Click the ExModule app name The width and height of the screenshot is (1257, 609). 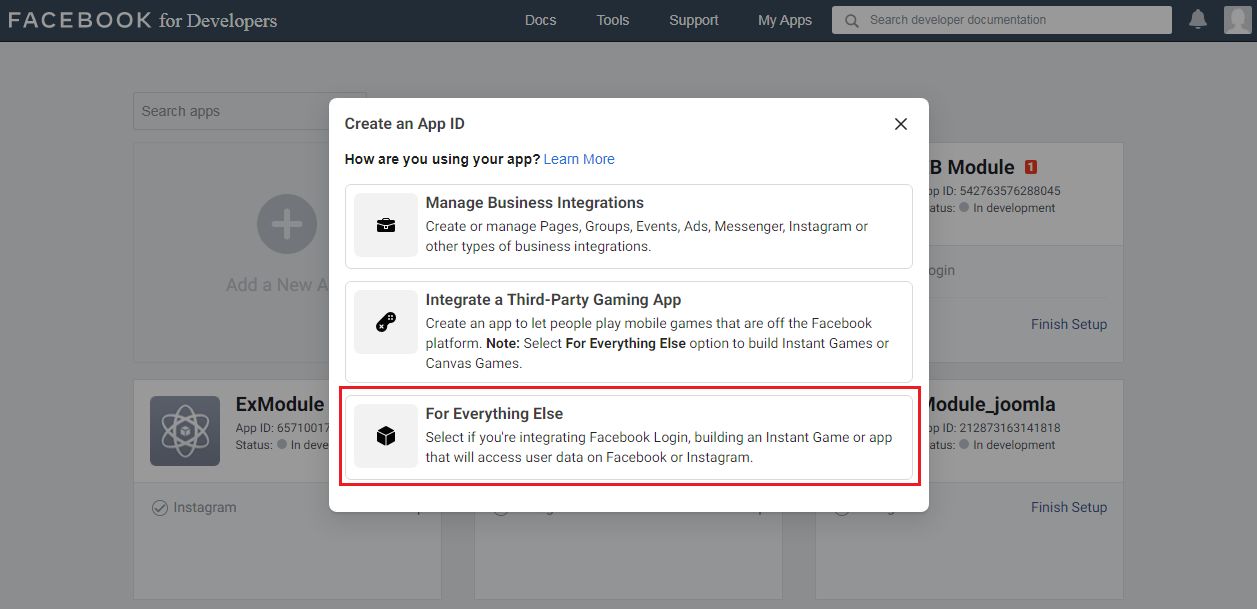(x=280, y=404)
